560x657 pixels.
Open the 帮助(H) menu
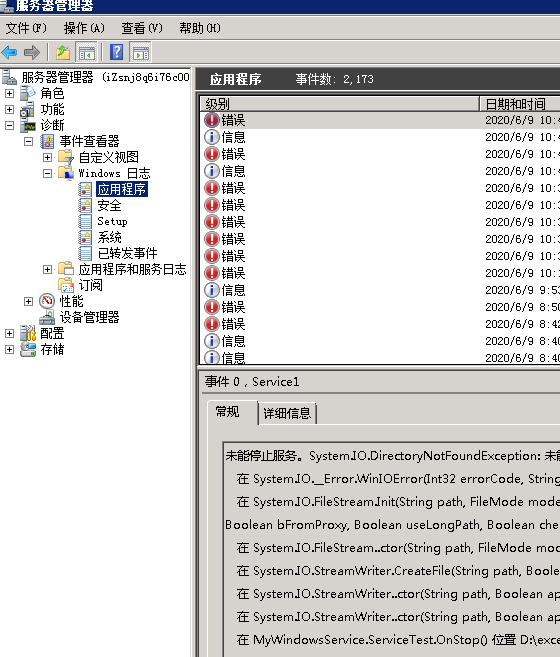tap(200, 28)
